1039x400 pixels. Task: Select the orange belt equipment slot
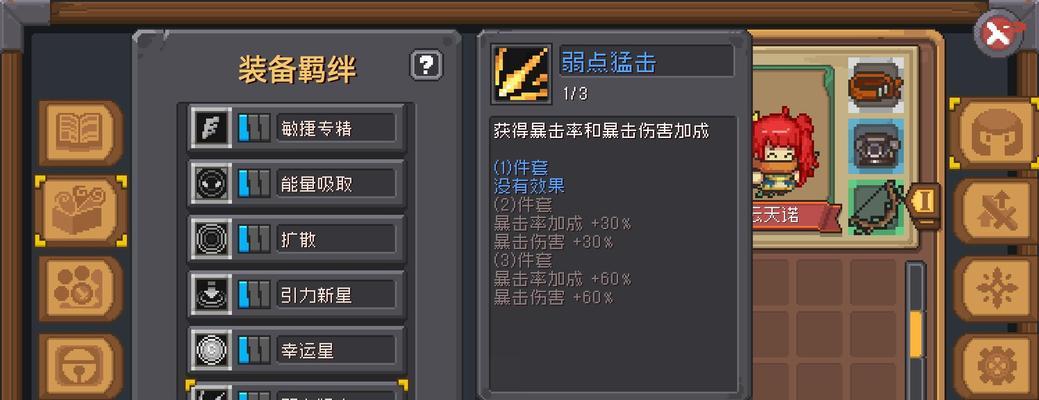click(x=875, y=86)
